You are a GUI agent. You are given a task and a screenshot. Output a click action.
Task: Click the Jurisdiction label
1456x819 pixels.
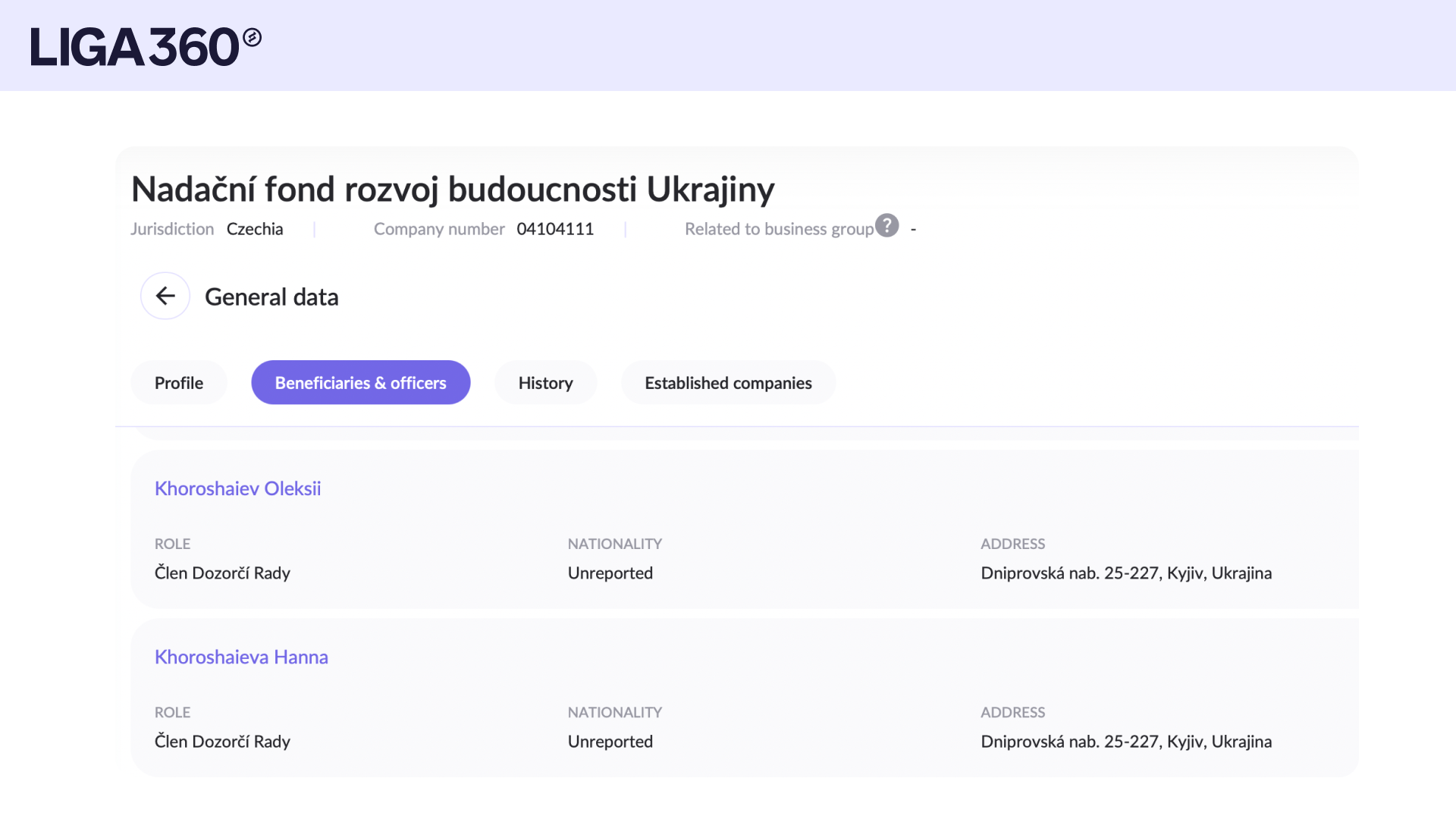click(x=172, y=229)
